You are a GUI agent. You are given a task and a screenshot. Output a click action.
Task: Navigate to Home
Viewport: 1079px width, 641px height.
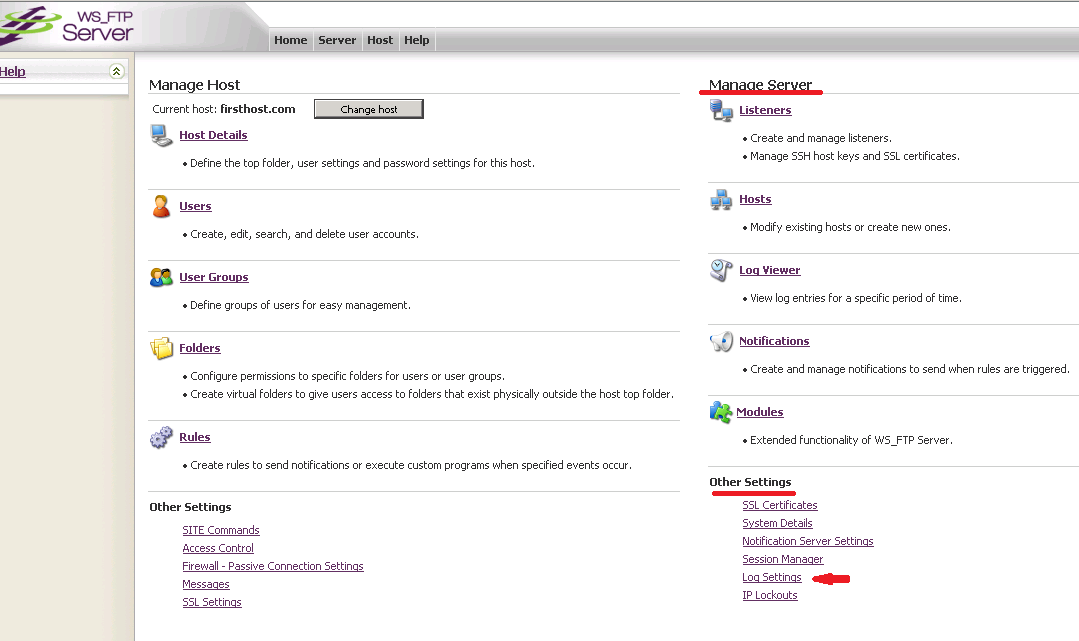[290, 40]
